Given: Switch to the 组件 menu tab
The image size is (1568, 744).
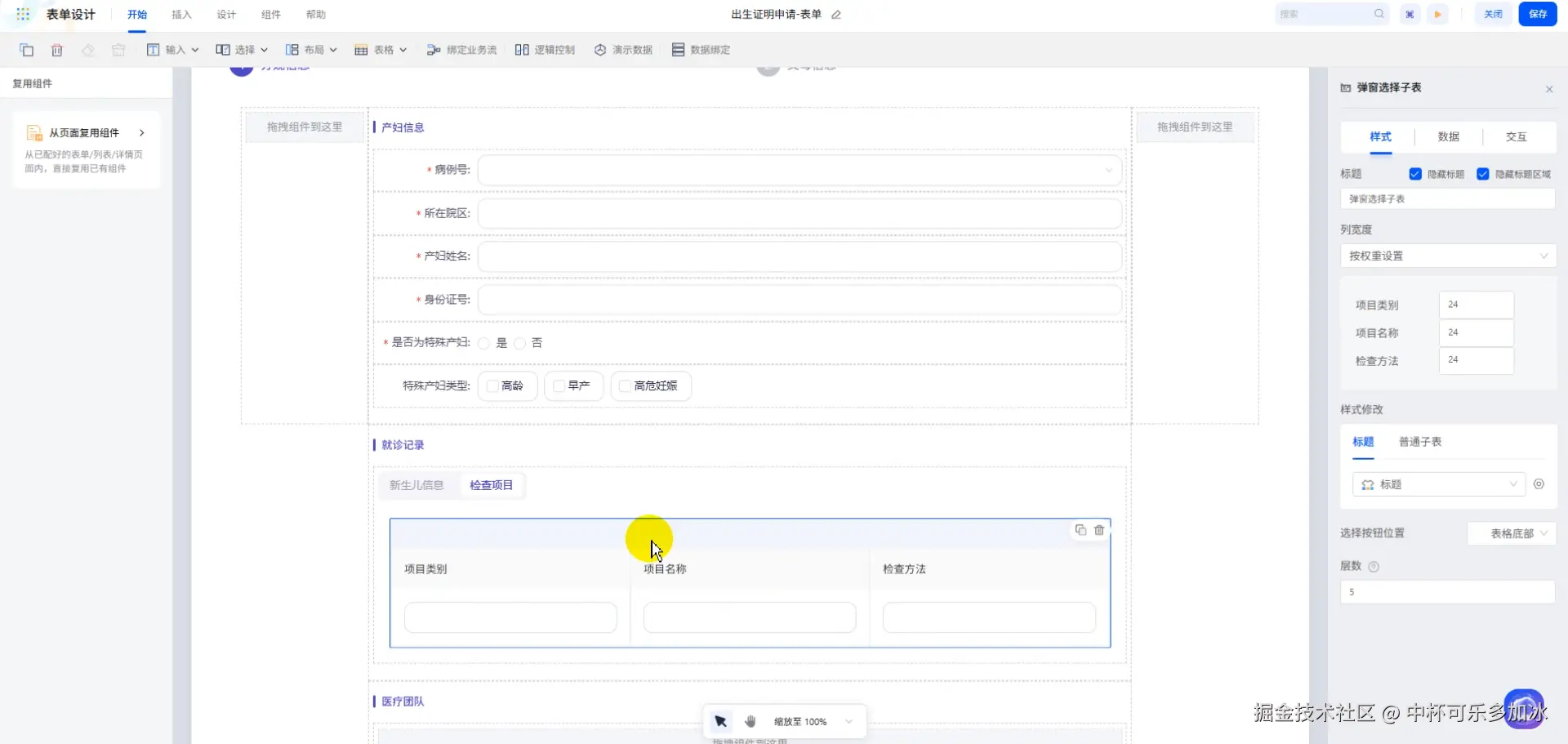Looking at the screenshot, I should 271,15.
